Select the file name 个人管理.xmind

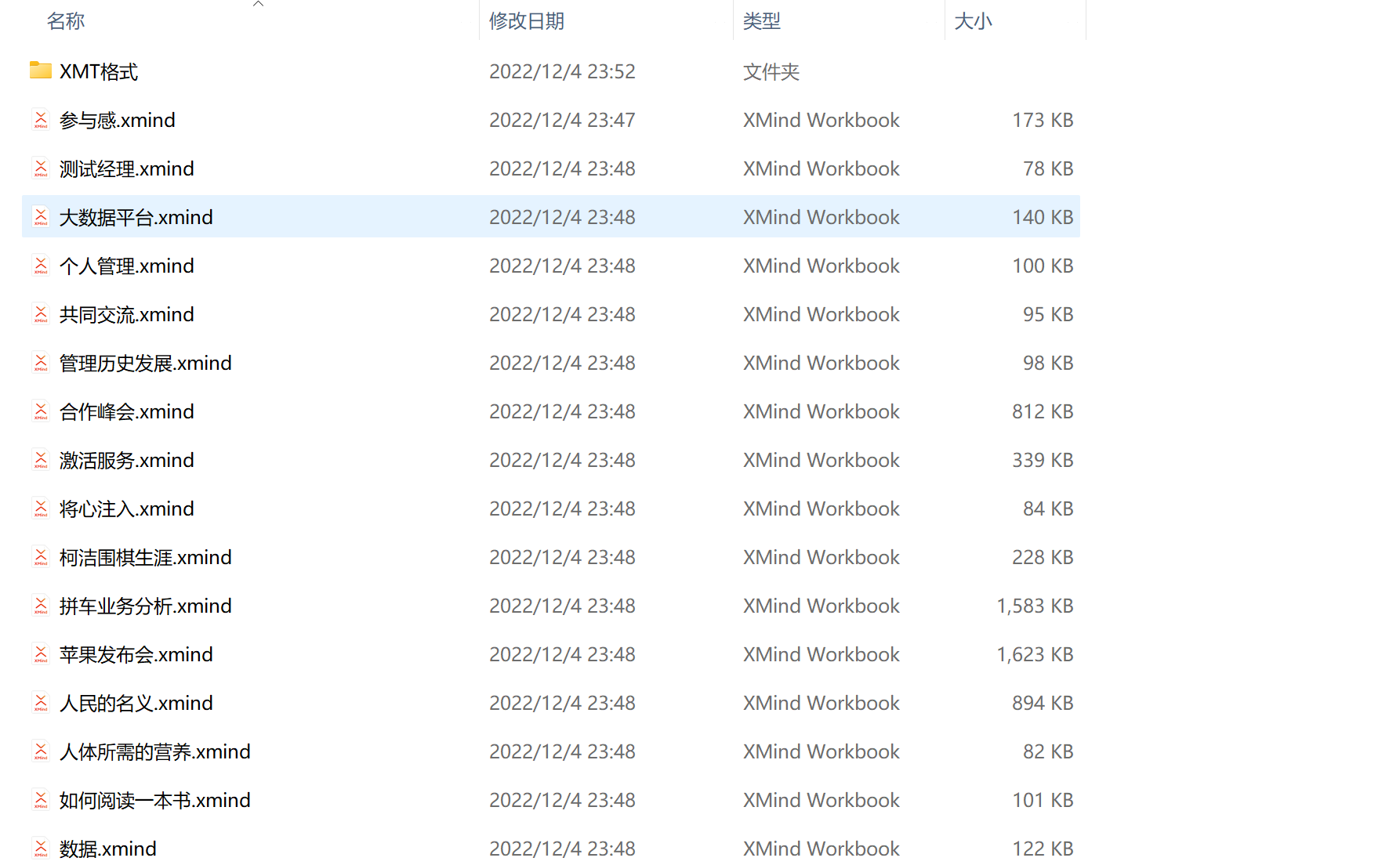point(127,266)
